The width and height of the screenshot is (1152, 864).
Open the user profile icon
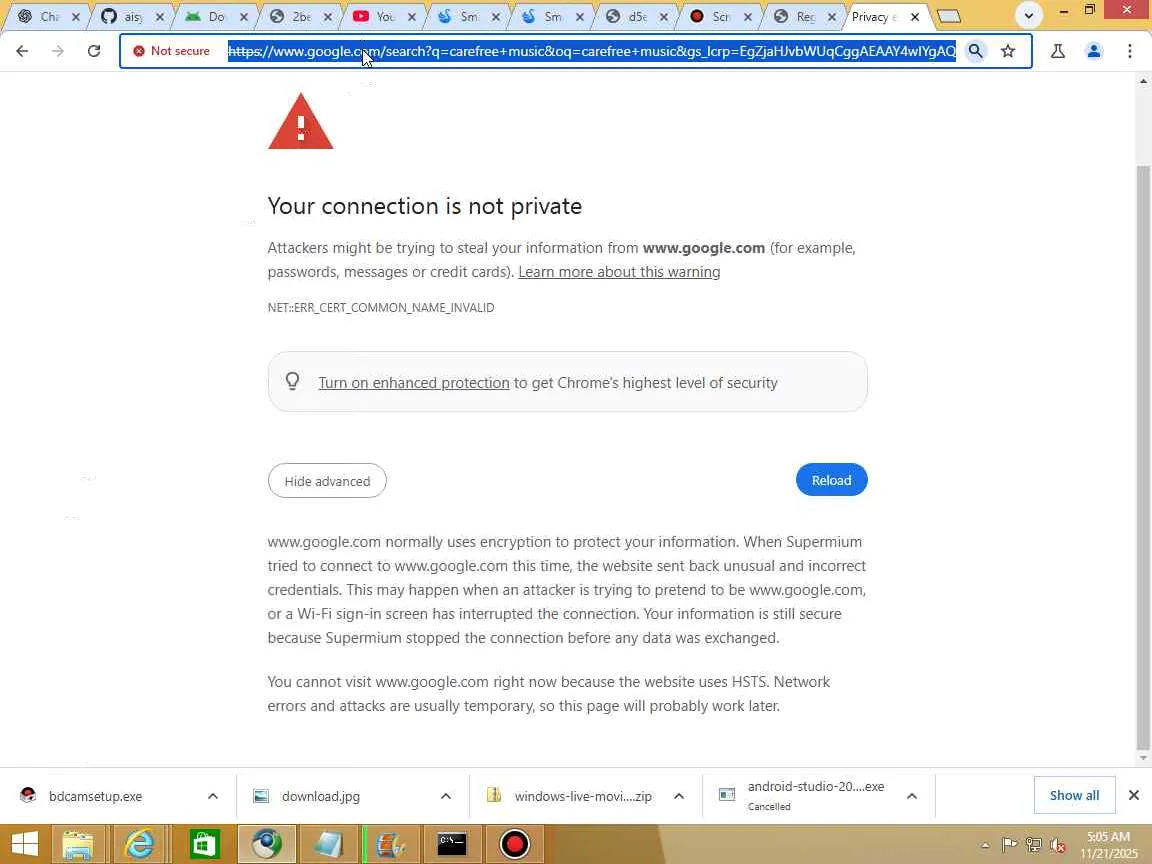tap(1094, 51)
